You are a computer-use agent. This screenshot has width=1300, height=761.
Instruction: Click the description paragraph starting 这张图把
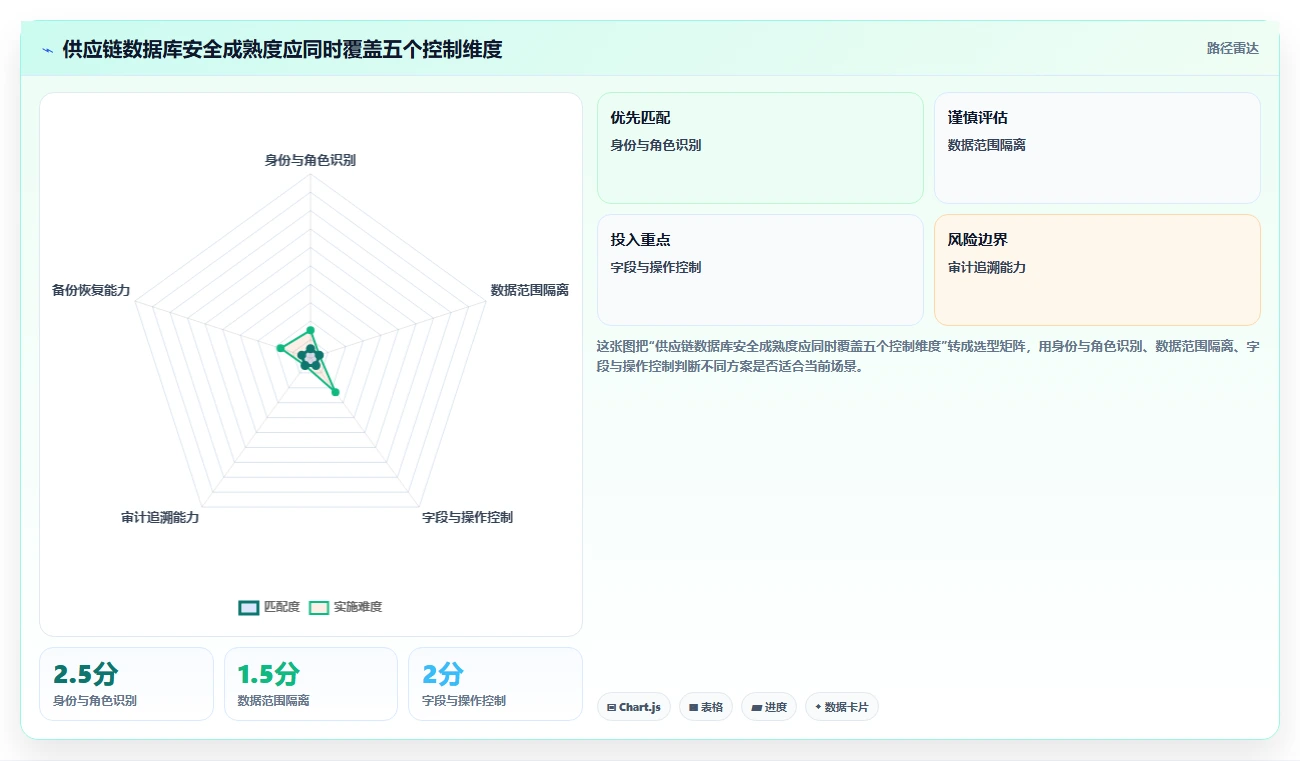coord(928,356)
